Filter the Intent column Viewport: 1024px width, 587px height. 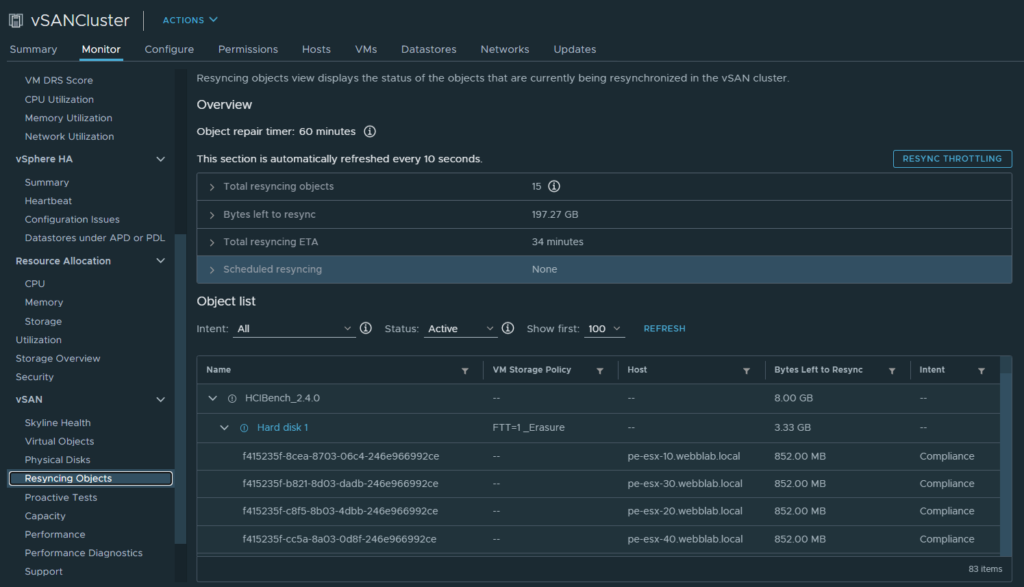(981, 370)
